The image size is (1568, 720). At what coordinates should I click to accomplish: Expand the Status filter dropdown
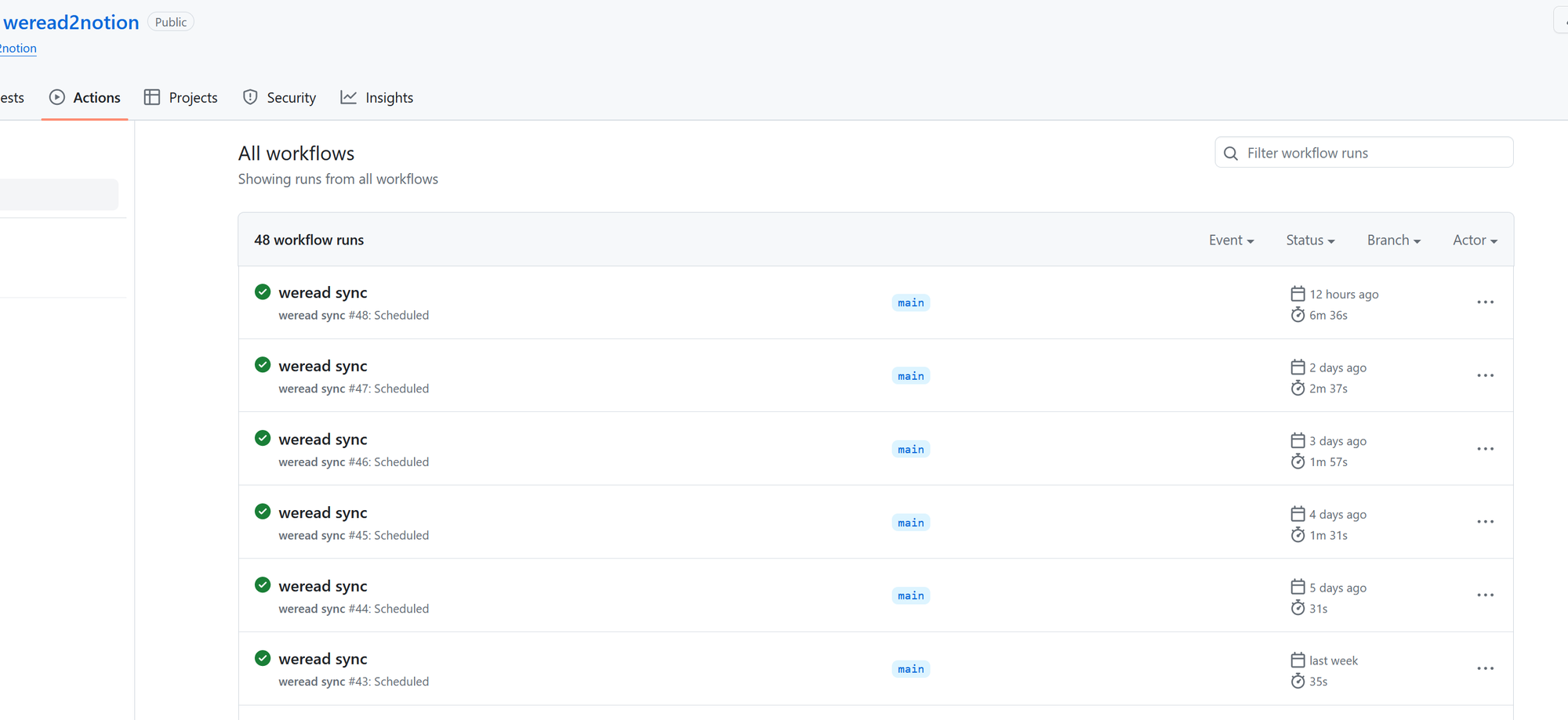coord(1310,241)
